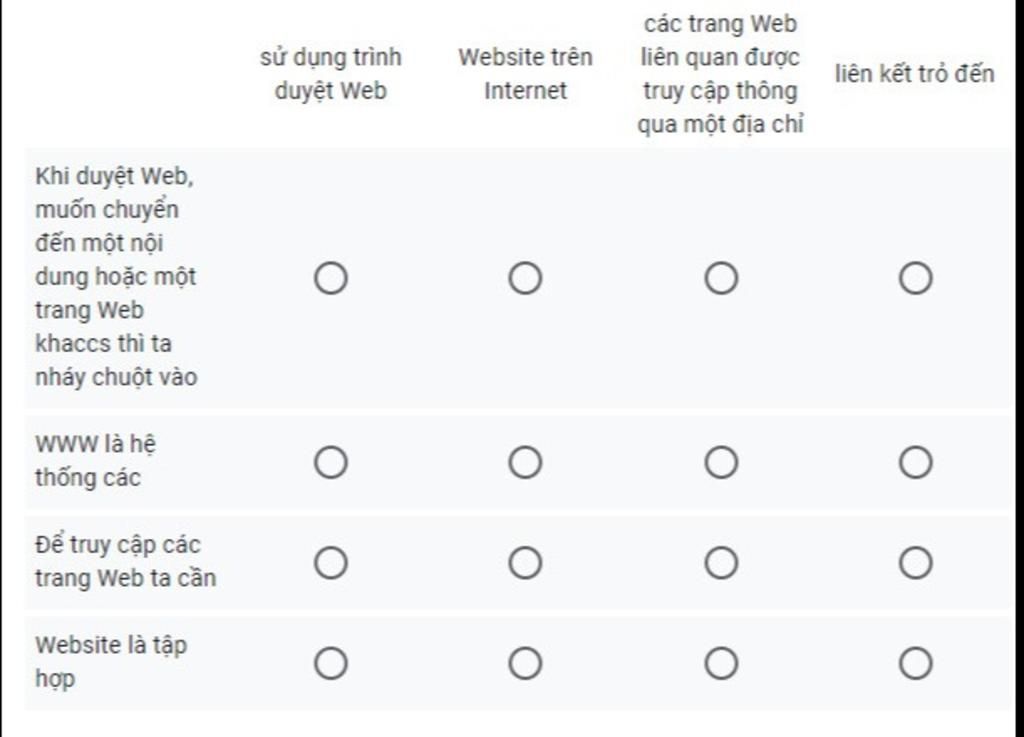Choose 'các trang Web liên quan' for 'Khi duyệt Web' row
The image size is (1024, 737).
(721, 278)
